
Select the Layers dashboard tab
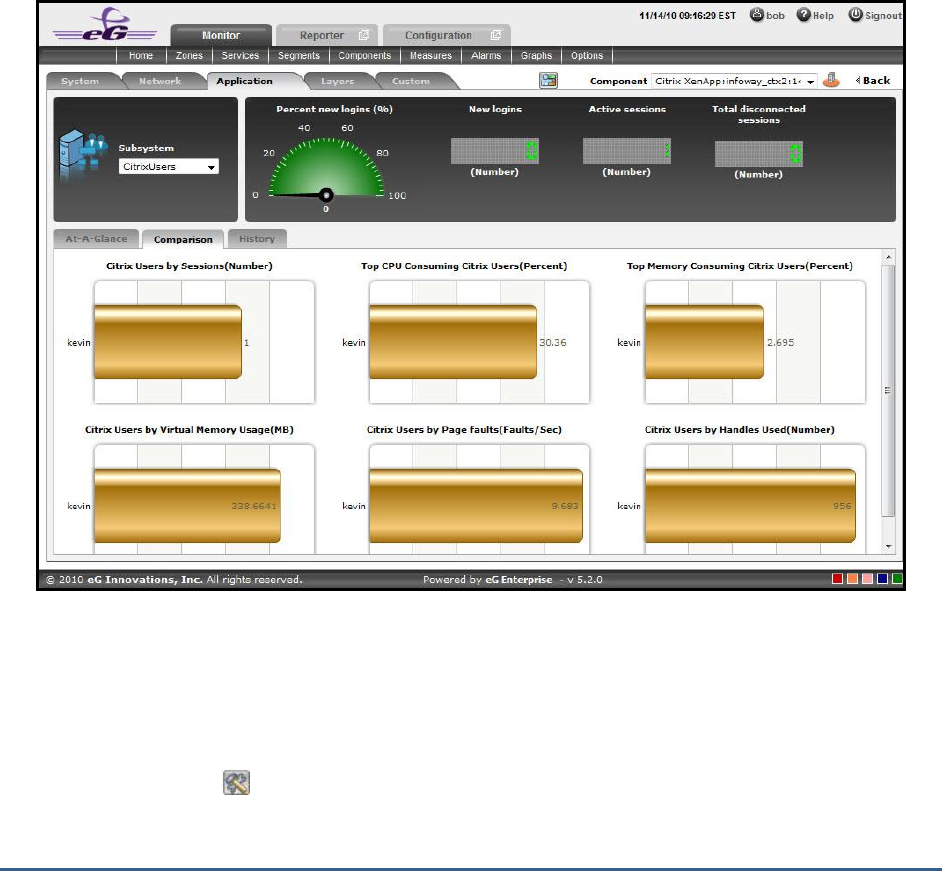tap(338, 81)
